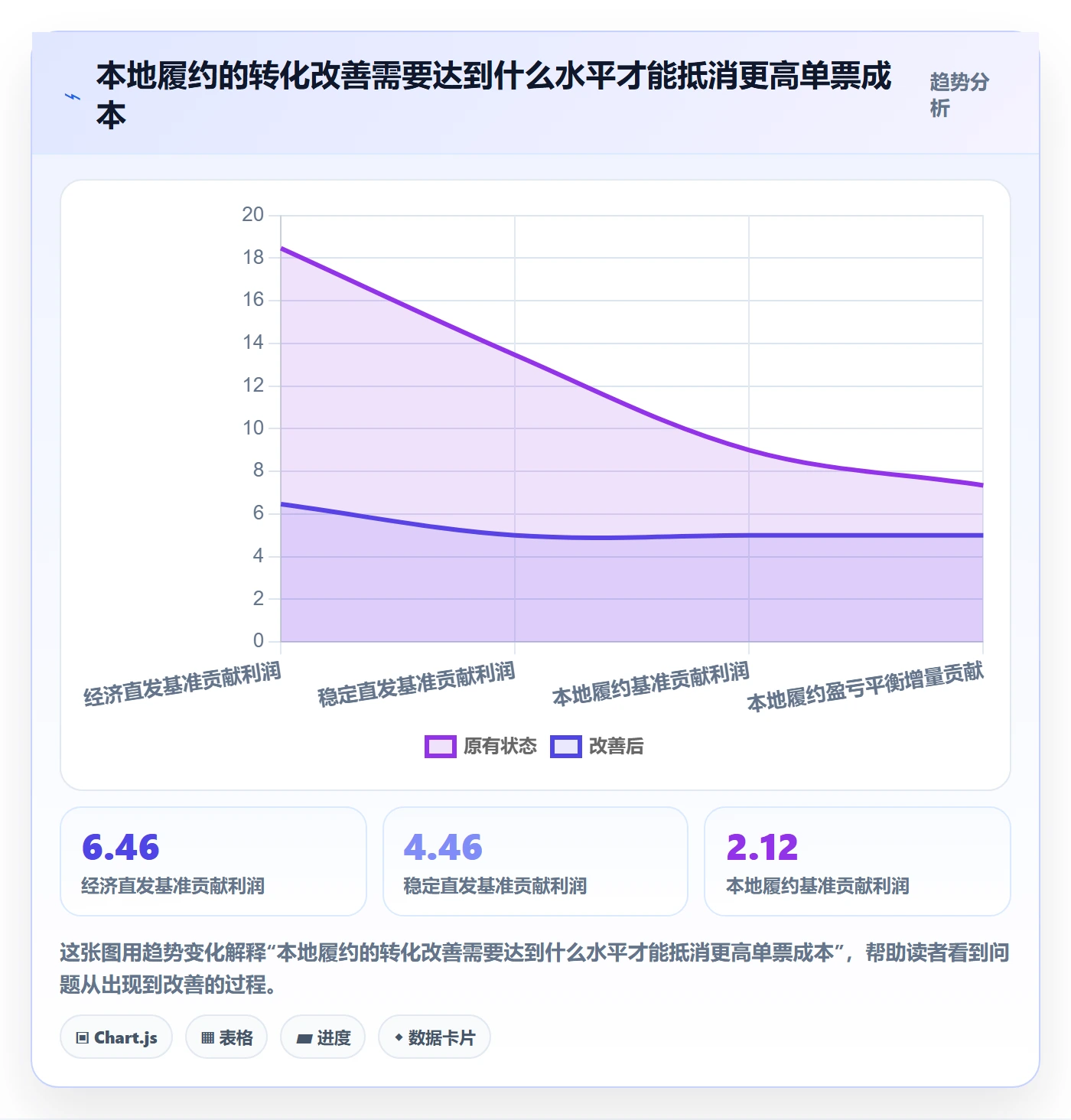Select the 数据卡片 tag chip

435,1037
